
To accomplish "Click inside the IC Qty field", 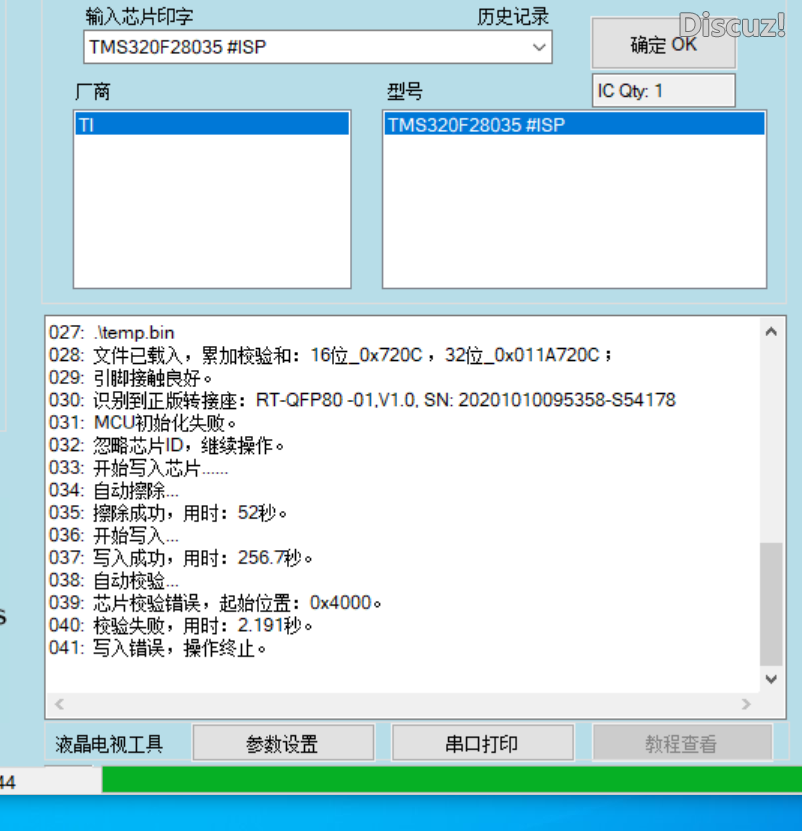I will (663, 90).
